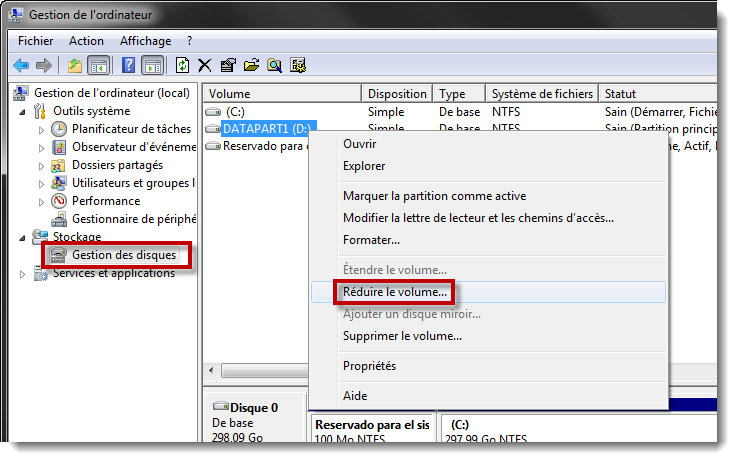The image size is (737, 462).
Task: Select Gestion des disques in tree
Action: (123, 255)
